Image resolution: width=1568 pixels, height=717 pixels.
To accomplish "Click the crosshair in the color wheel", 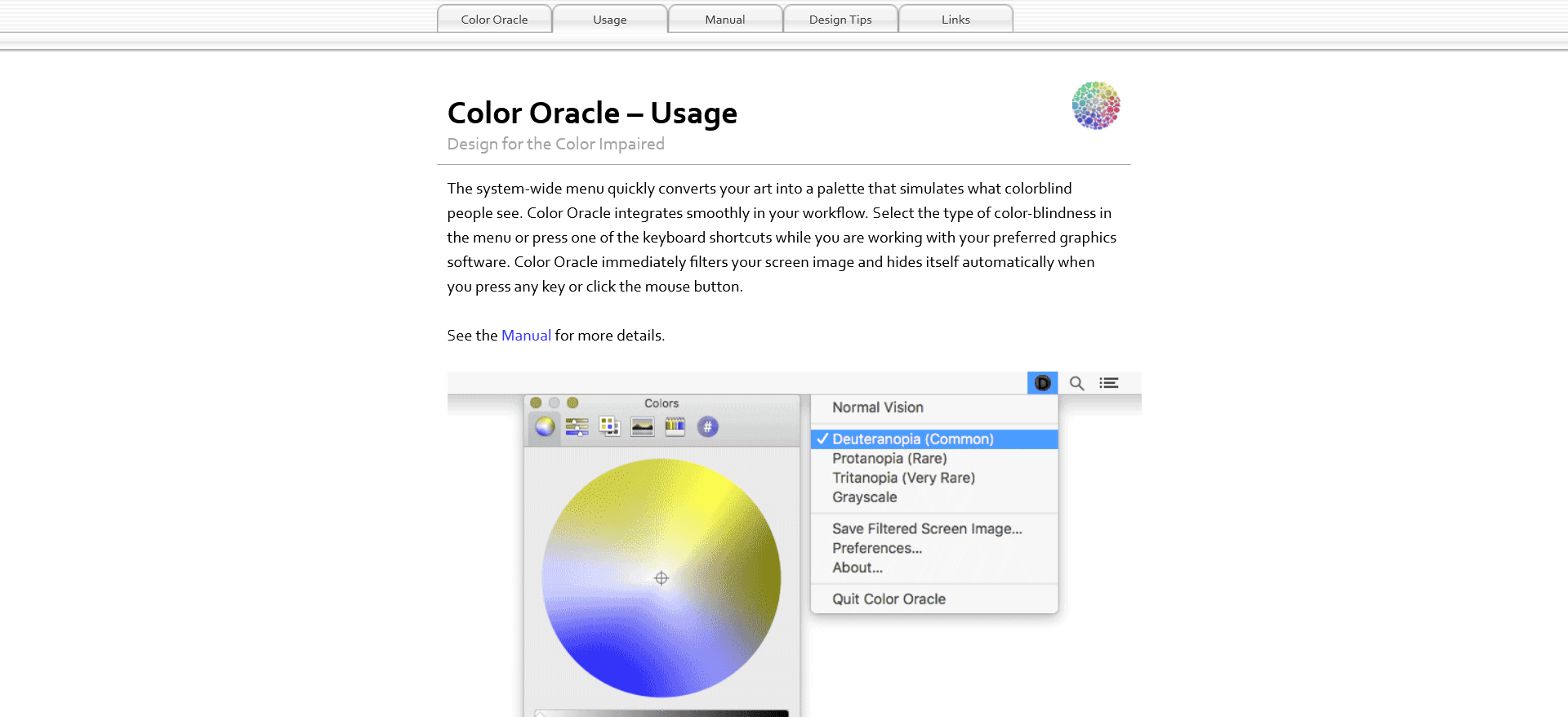I will click(x=661, y=578).
